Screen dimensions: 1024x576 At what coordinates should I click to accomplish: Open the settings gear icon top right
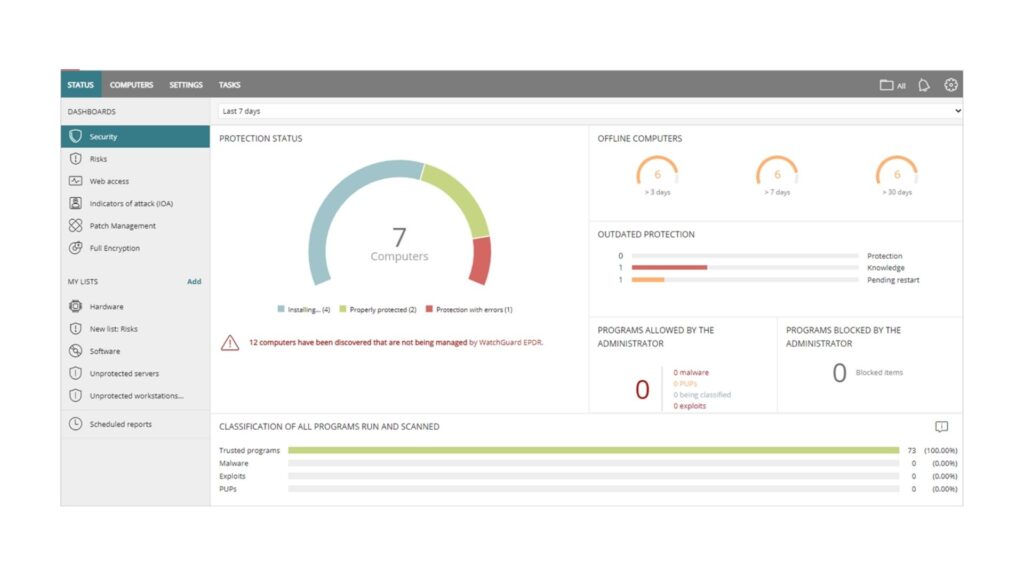(x=951, y=85)
